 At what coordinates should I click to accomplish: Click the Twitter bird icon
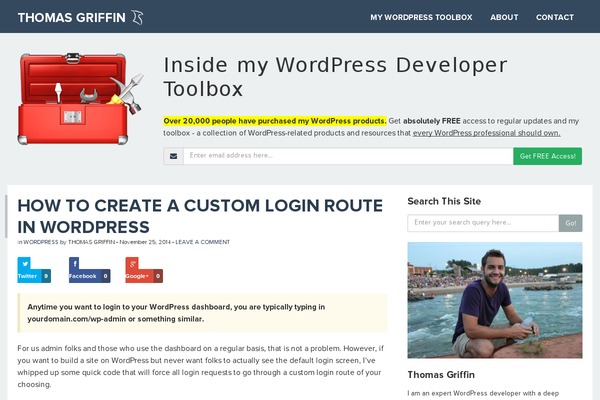[x=25, y=263]
